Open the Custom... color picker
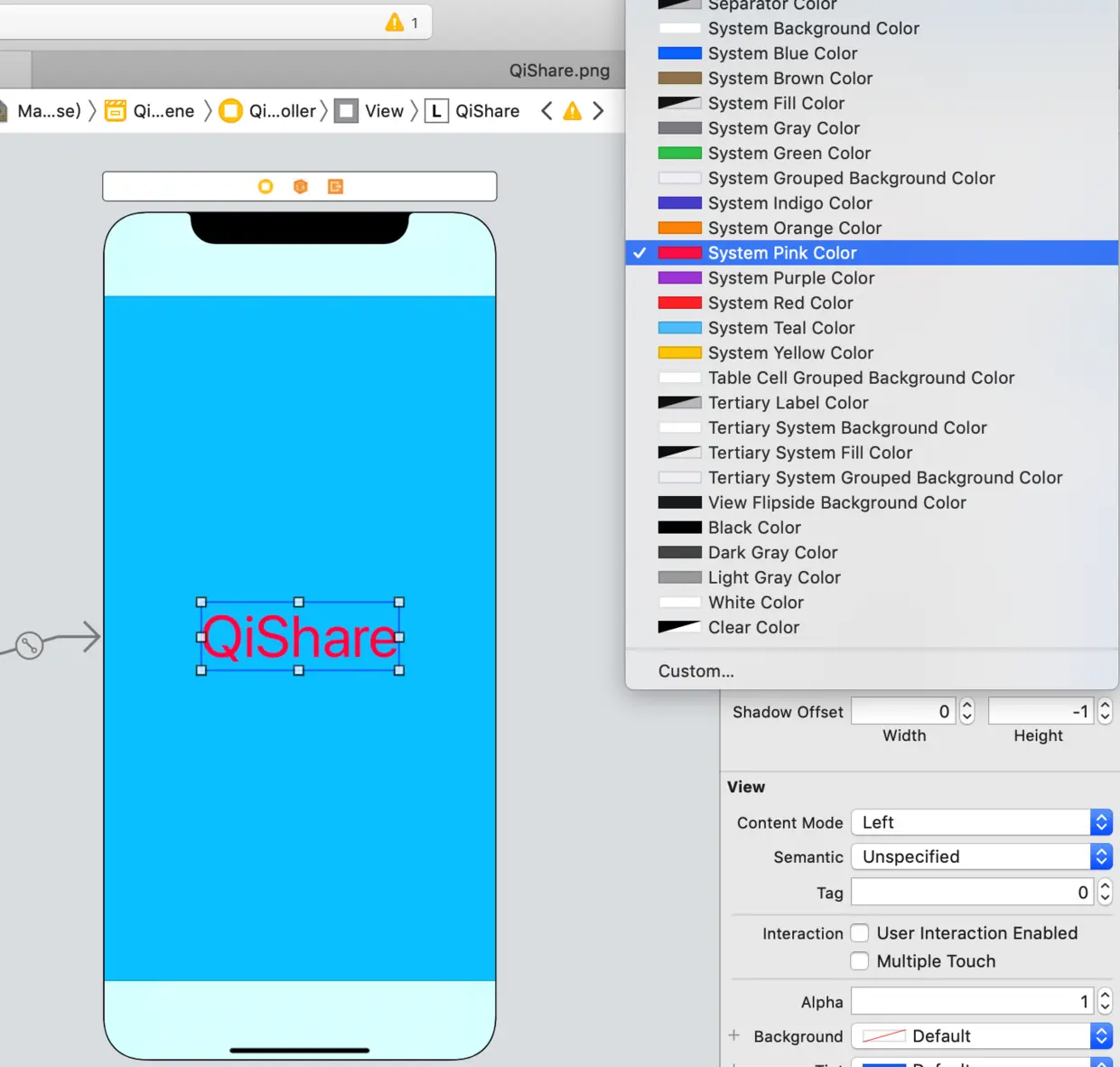1120x1067 pixels. pos(873,671)
